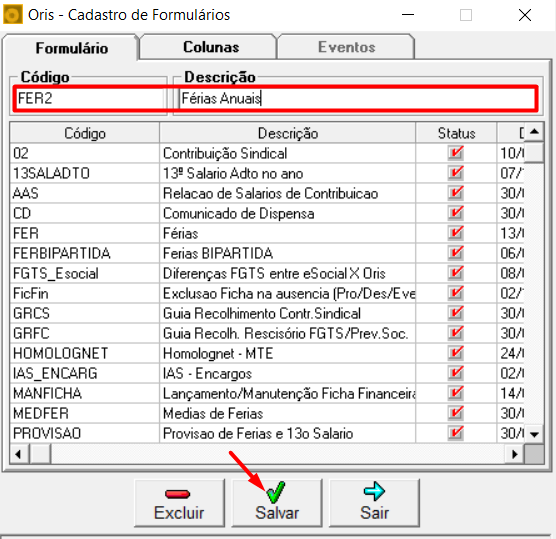Image resolution: width=556 pixels, height=539 pixels.
Task: Toggle status checkbox for Contribuição Sindical
Action: click(456, 153)
